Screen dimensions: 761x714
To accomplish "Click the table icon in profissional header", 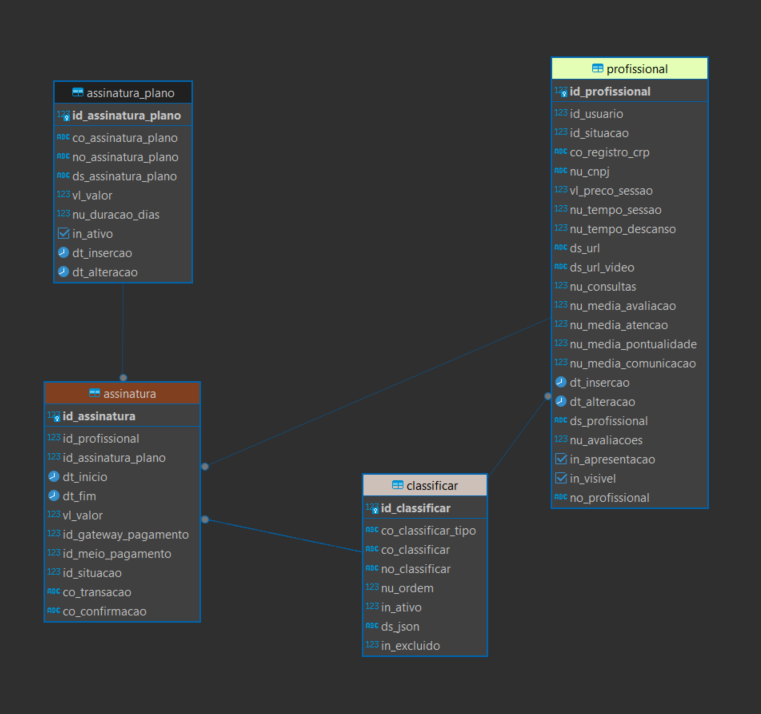I will [x=597, y=69].
